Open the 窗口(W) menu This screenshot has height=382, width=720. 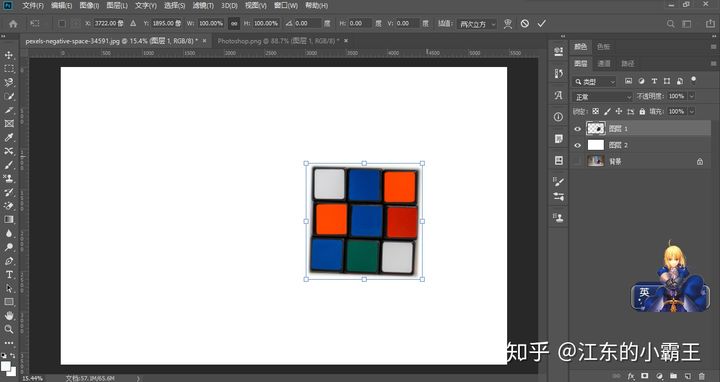(x=286, y=6)
